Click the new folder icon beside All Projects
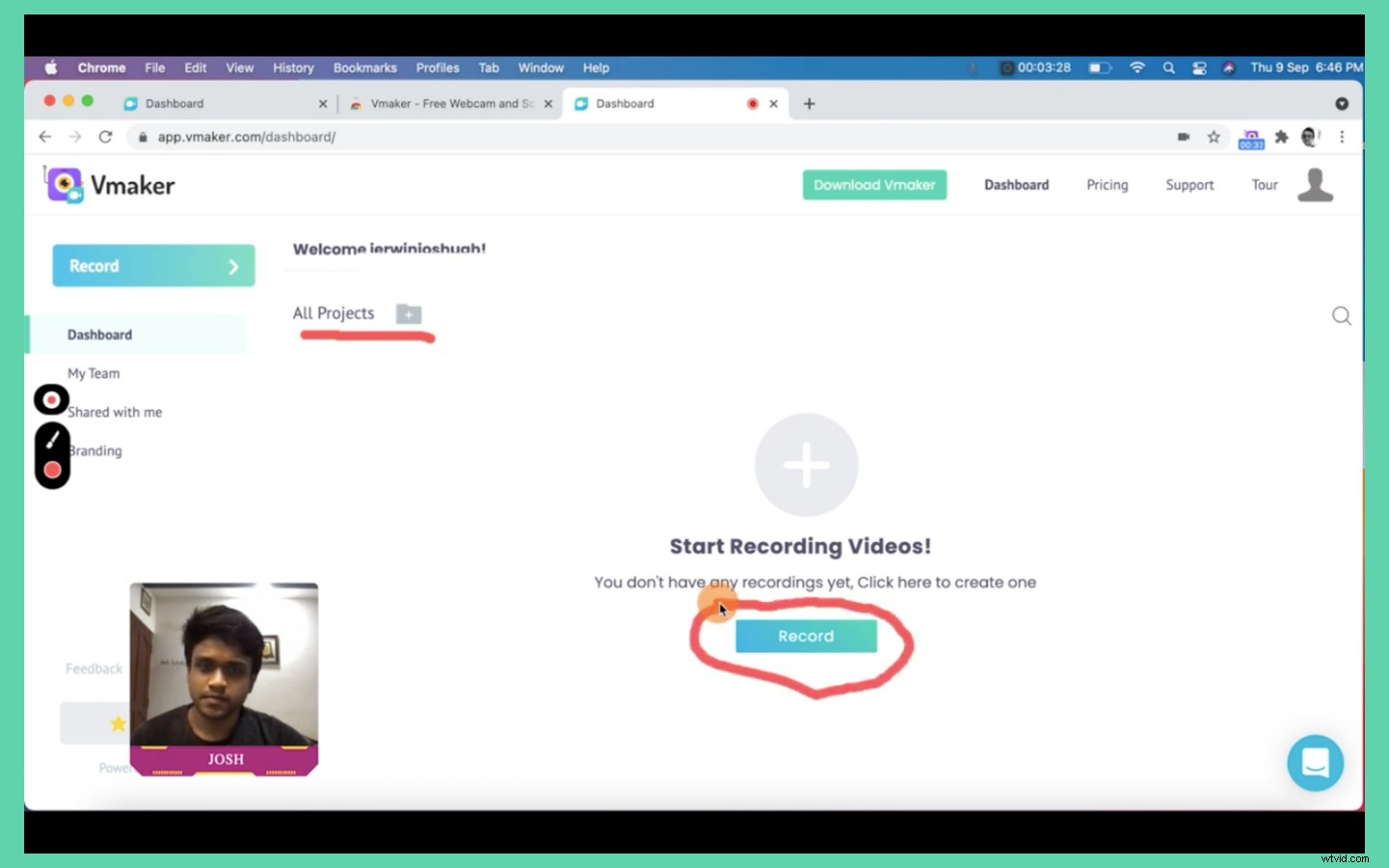1389x868 pixels. [x=408, y=313]
